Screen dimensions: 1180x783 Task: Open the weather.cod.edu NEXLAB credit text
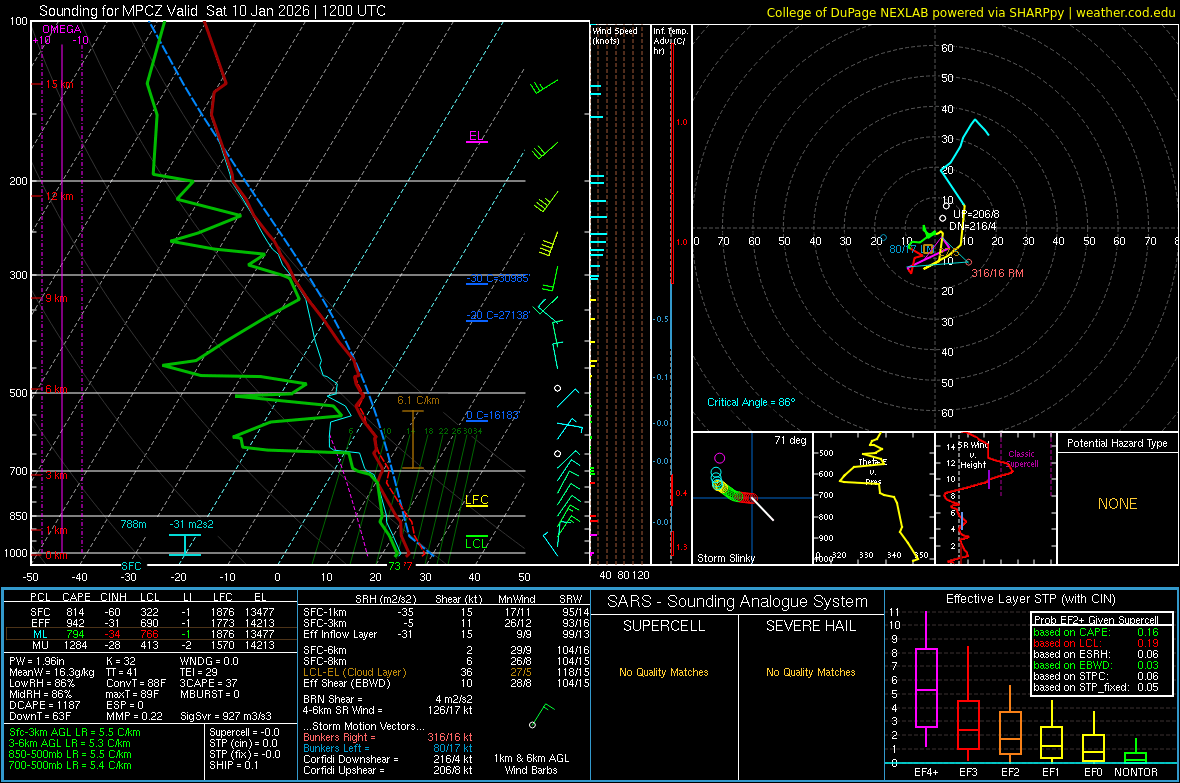point(970,12)
